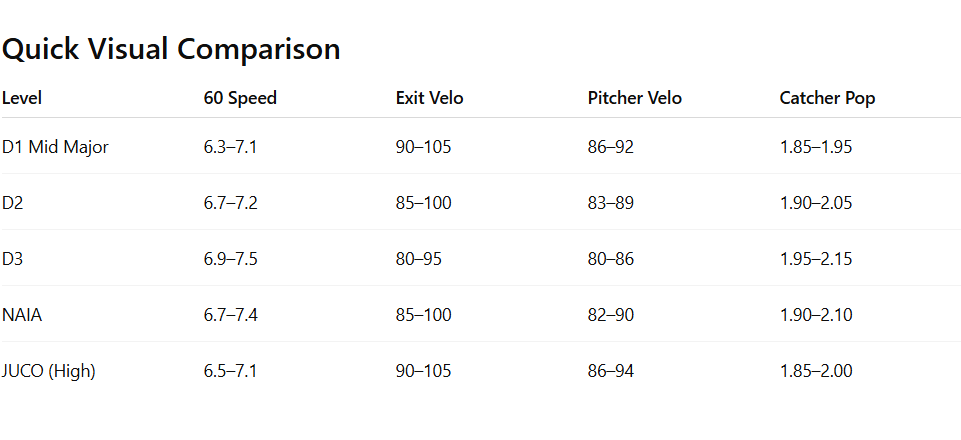Select D2 pitcher velo value 83–89
This screenshot has width=961, height=440.
[x=611, y=203]
